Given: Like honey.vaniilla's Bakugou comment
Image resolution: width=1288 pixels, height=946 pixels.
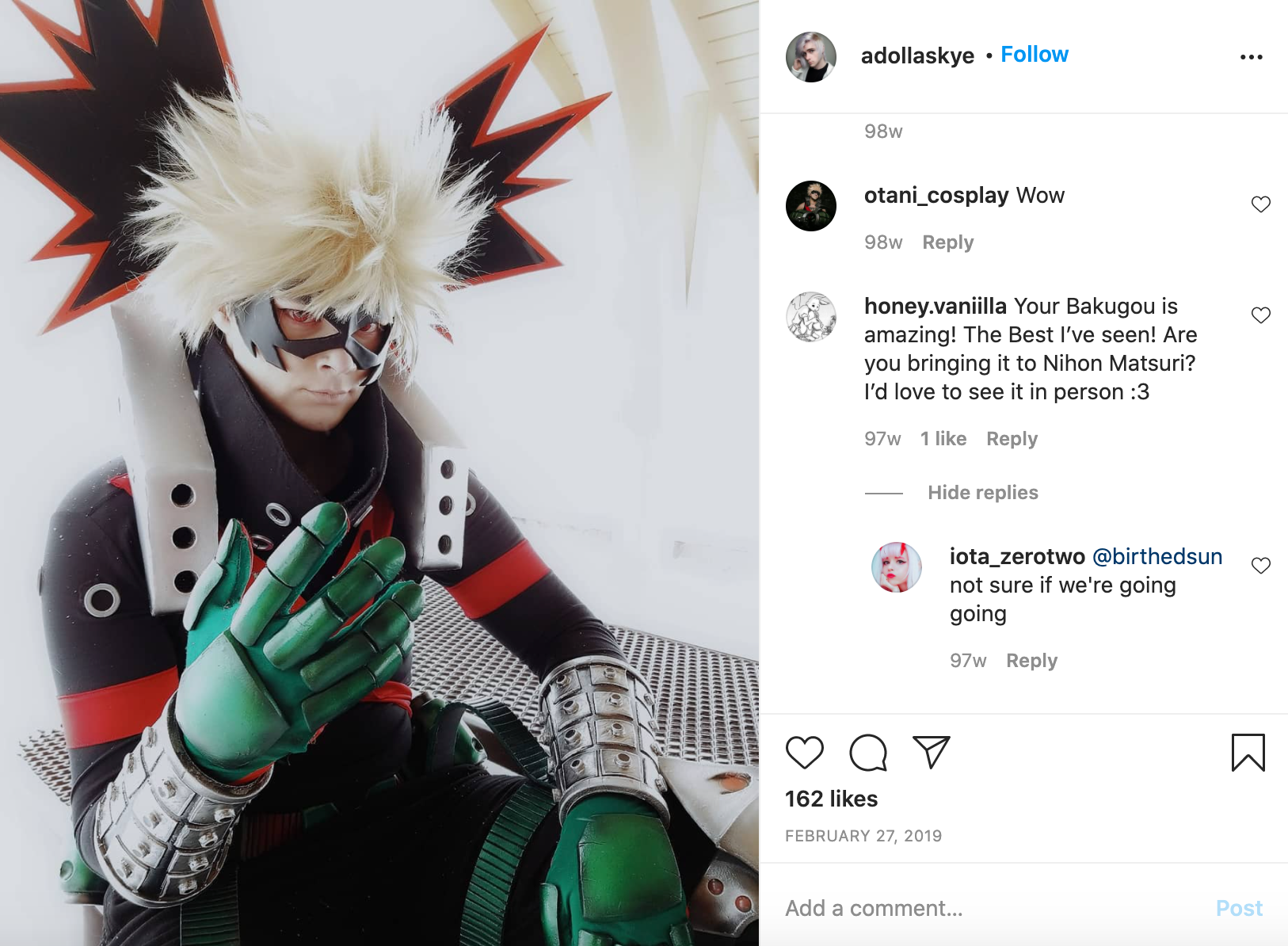Looking at the screenshot, I should click(1261, 315).
